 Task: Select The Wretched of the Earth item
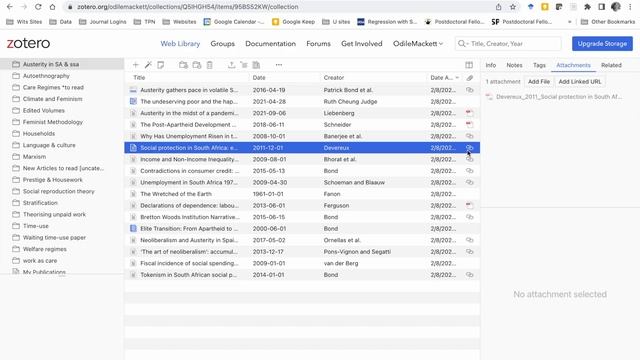(302, 194)
